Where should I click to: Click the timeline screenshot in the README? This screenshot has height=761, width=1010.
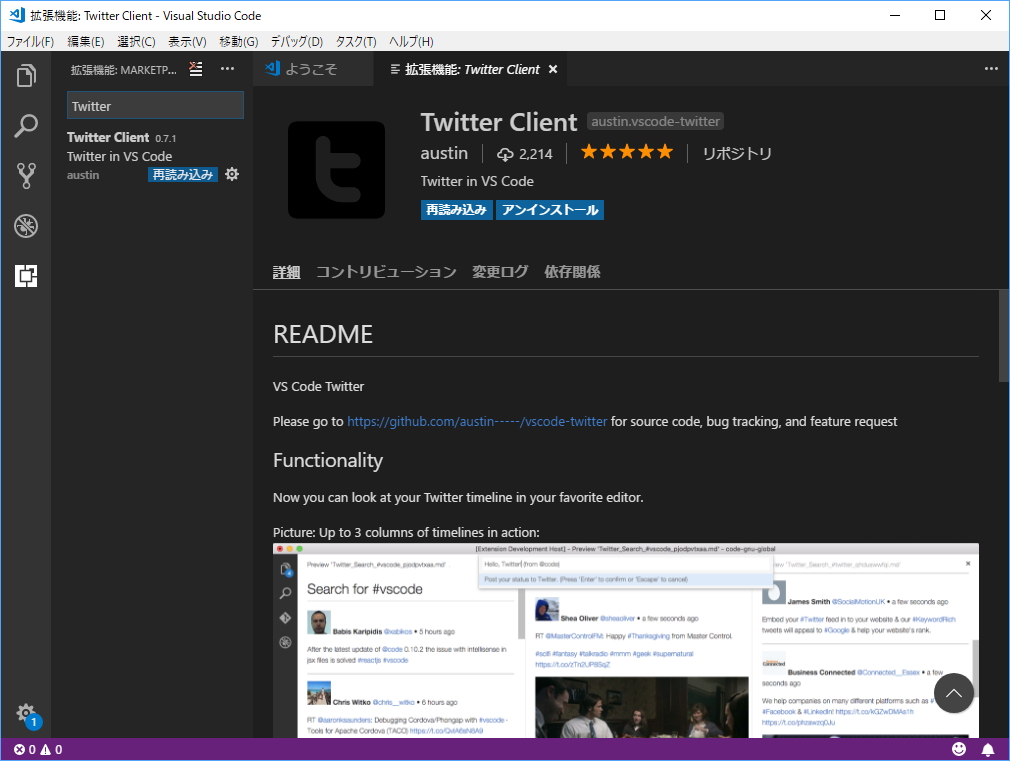(625, 641)
